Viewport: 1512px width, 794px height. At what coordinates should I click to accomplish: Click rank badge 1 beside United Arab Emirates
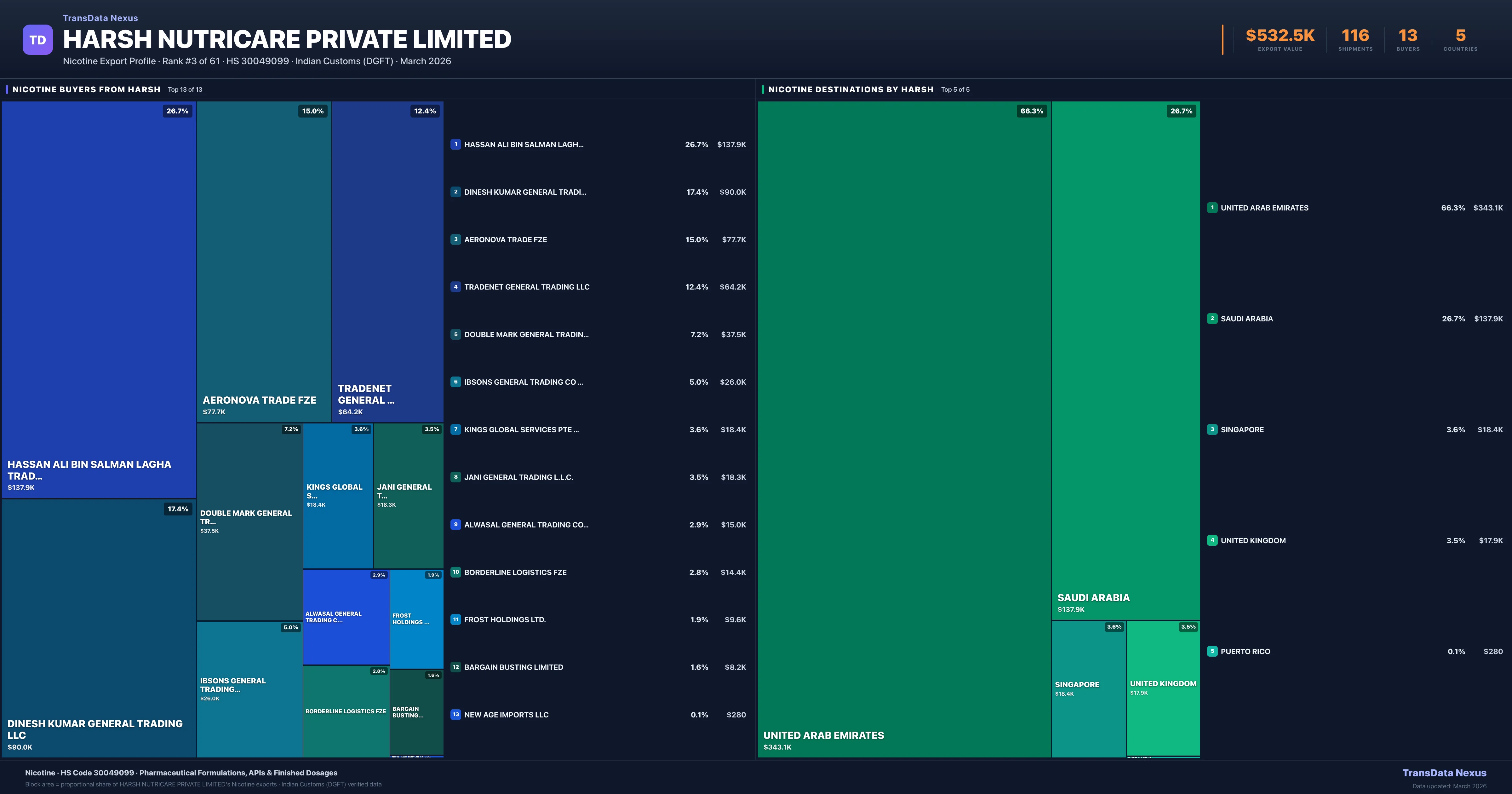pos(1212,208)
